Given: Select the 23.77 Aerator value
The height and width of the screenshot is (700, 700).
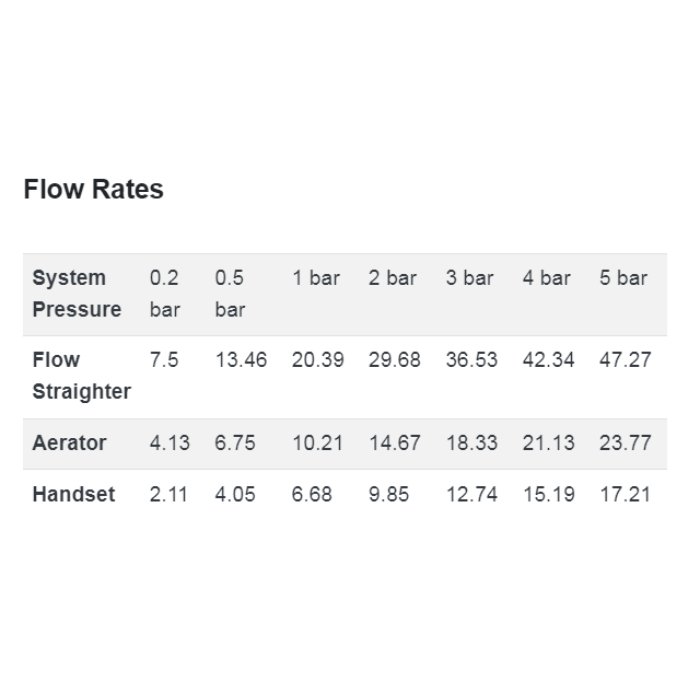Looking at the screenshot, I should (x=625, y=443).
